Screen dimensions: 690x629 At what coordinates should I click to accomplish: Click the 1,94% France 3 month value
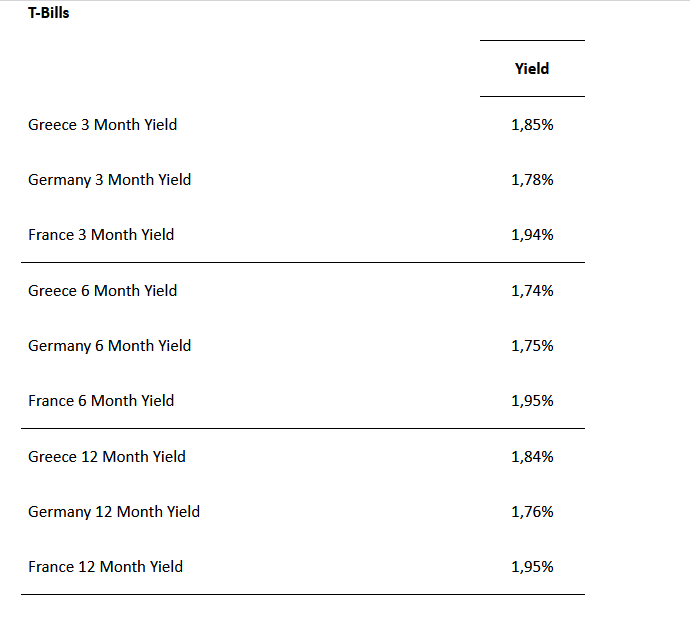[532, 235]
